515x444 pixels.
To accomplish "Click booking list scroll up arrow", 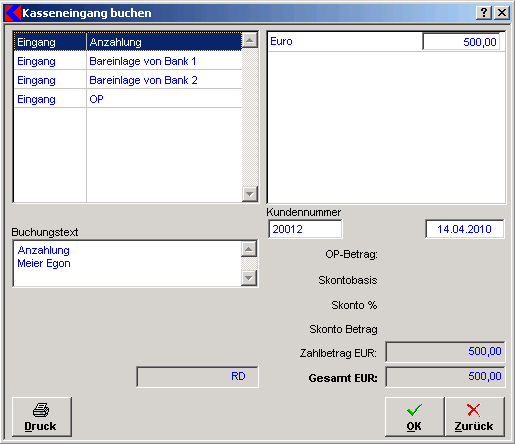I will point(250,40).
